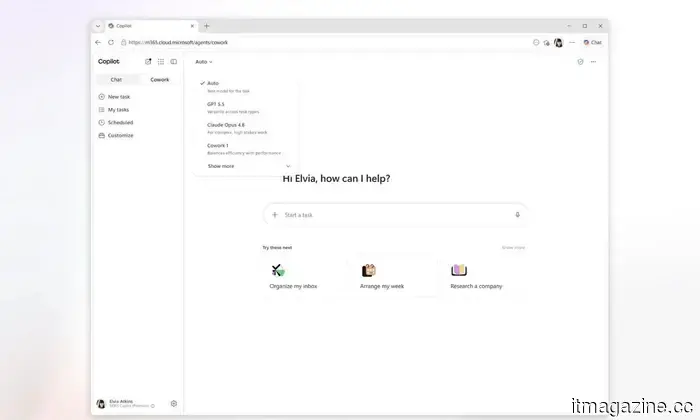Open the Copilot Chat button in browser toolbar
Viewport: 700px width, 420px height.
point(593,42)
